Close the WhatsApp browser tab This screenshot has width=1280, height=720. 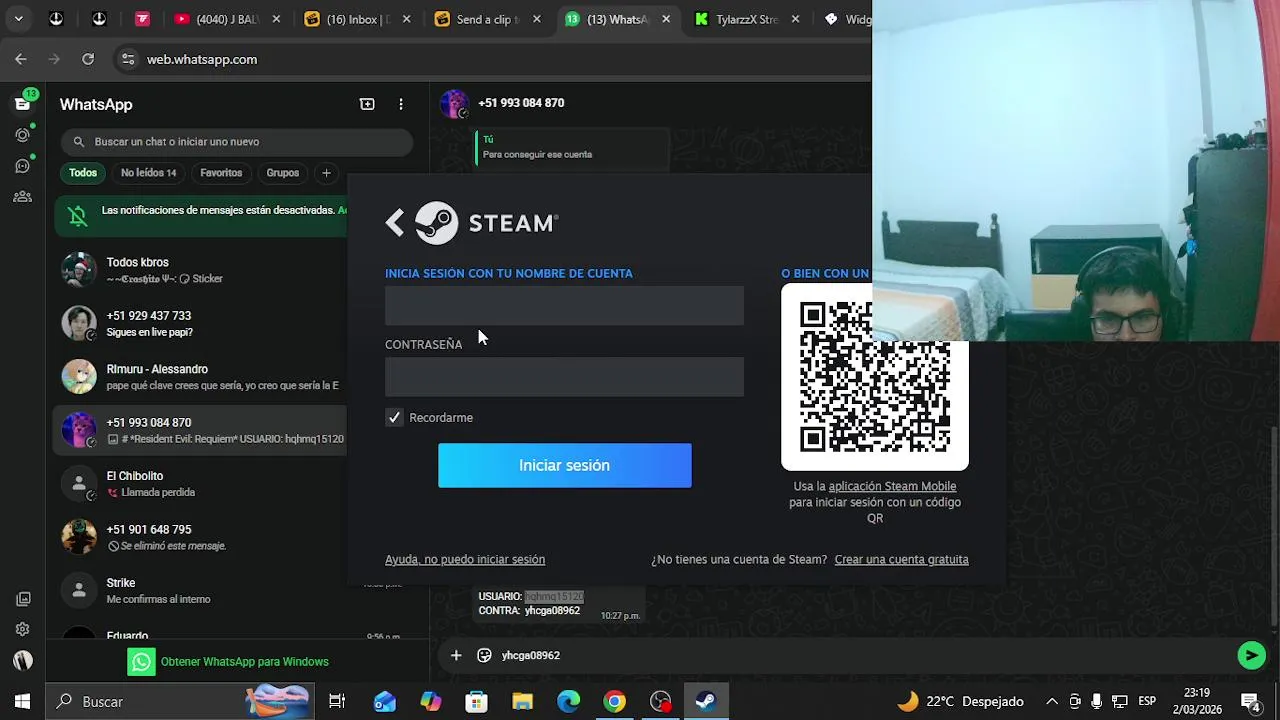pyautogui.click(x=666, y=19)
